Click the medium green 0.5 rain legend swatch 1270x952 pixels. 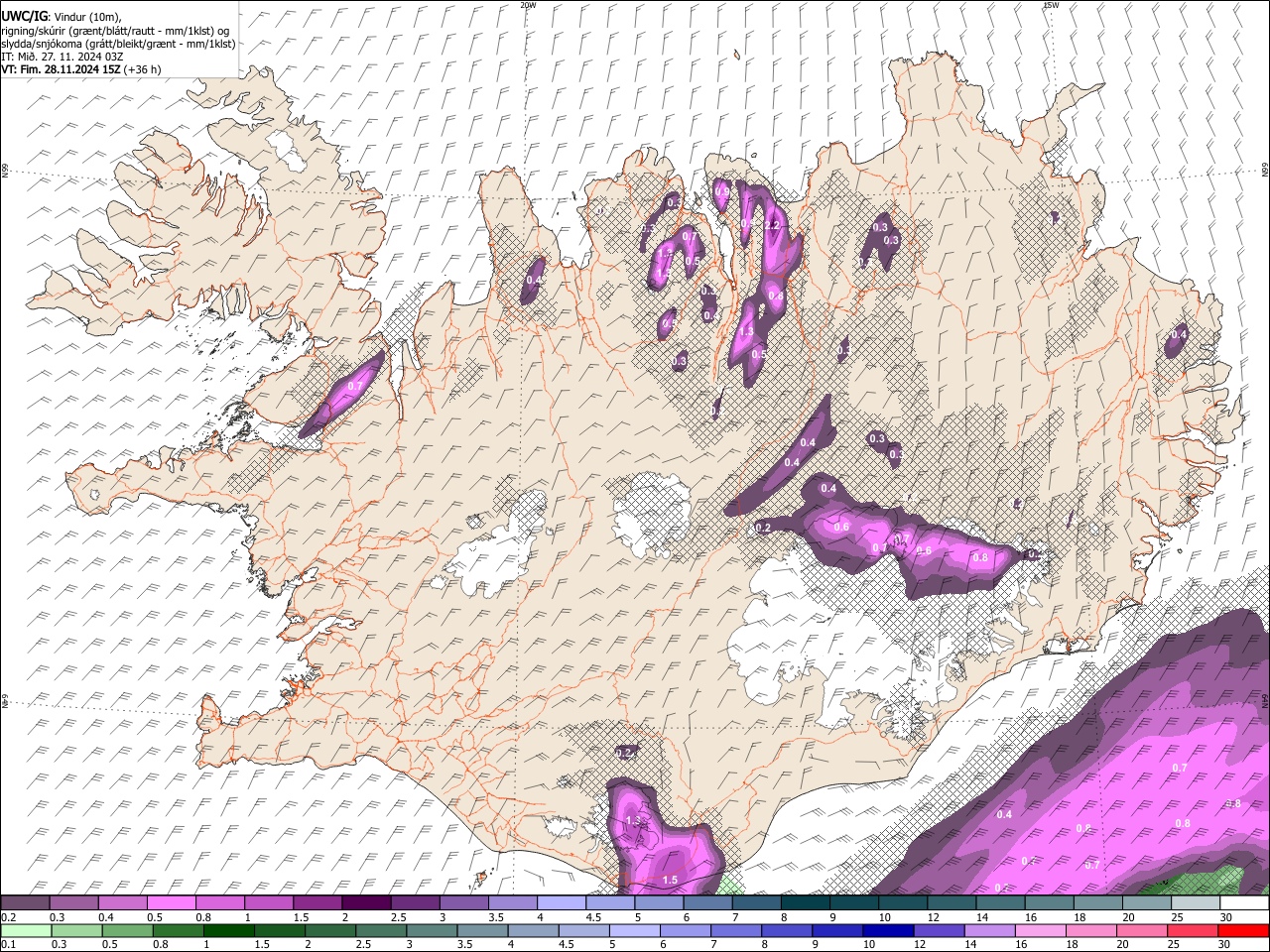128,930
